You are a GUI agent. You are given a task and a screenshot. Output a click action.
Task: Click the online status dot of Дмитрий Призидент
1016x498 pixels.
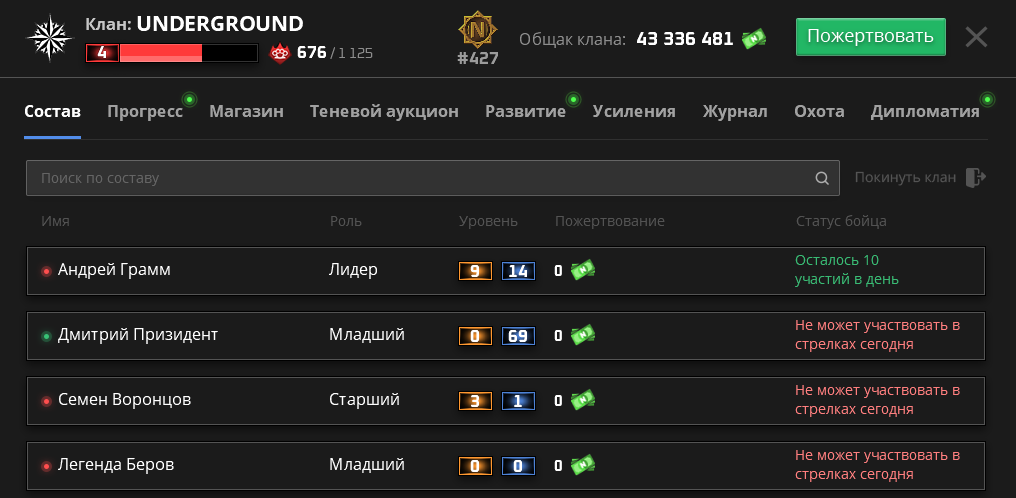point(46,336)
